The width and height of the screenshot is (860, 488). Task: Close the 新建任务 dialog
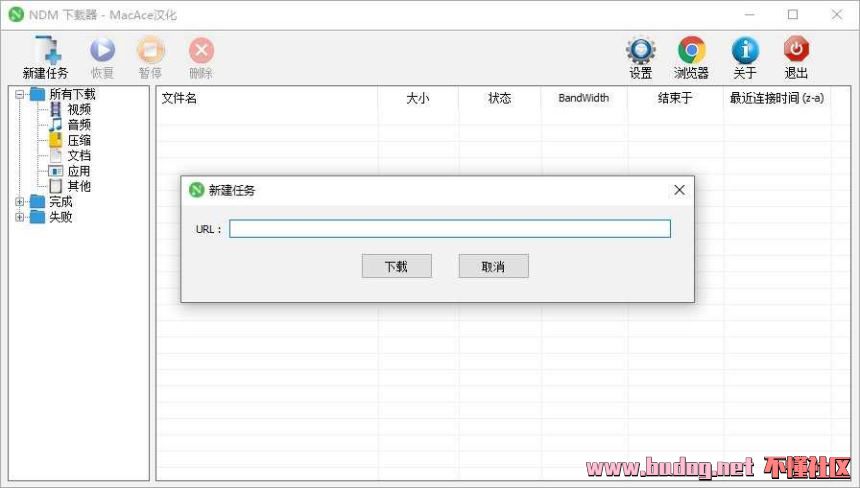(x=679, y=190)
